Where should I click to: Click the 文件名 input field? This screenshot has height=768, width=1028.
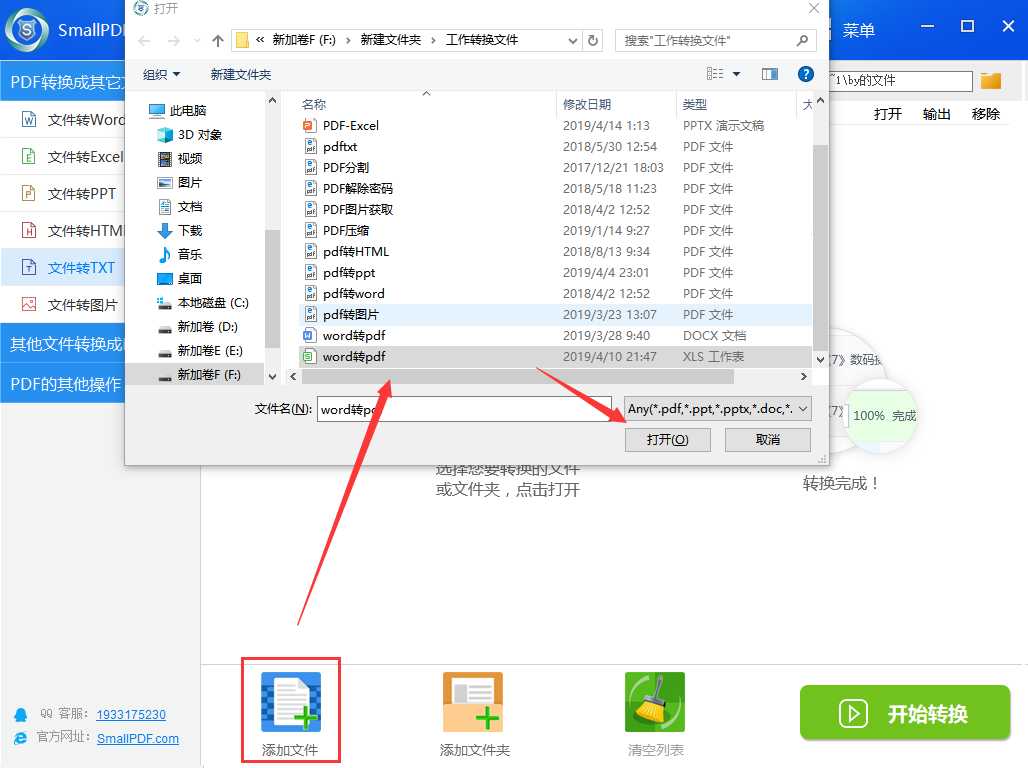point(464,409)
